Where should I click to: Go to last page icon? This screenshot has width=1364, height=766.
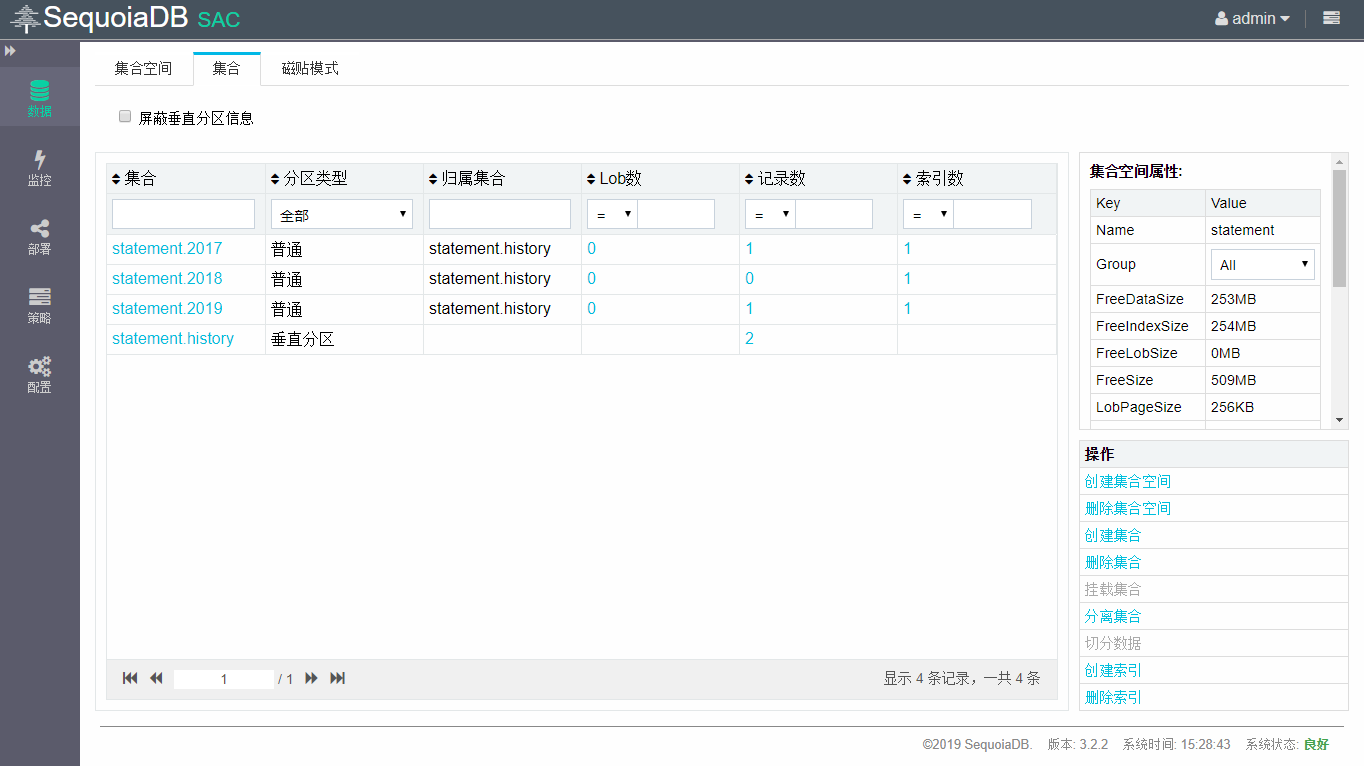[338, 678]
